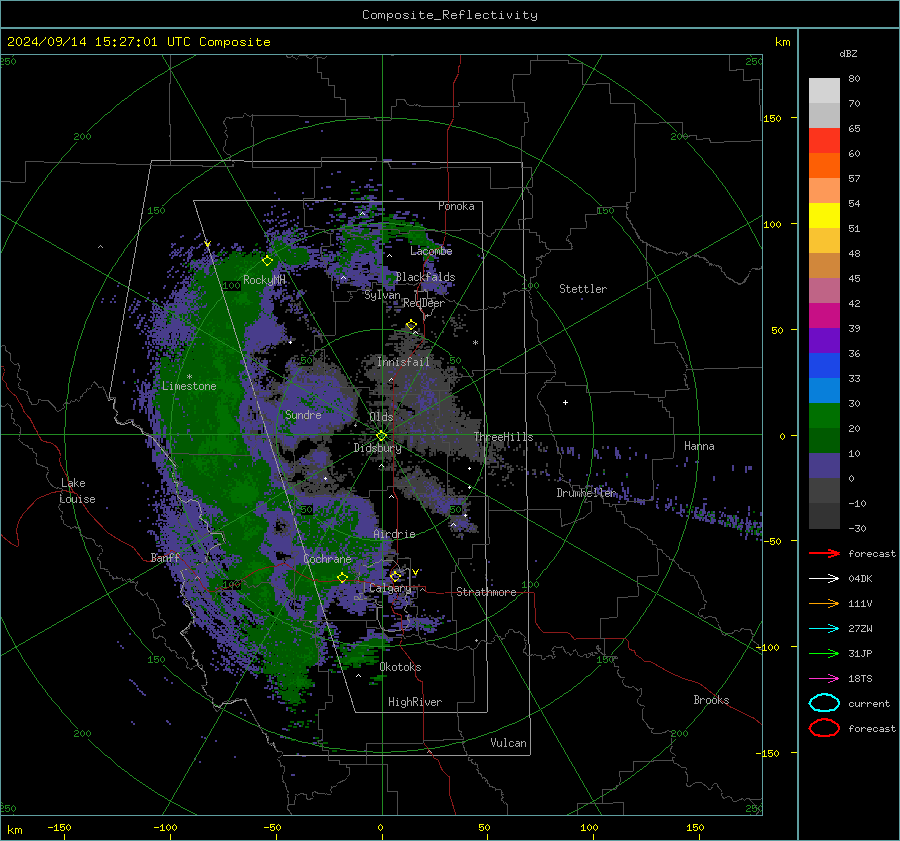Click the red forecast ellipse icon
This screenshot has height=841, width=900.
[x=824, y=728]
